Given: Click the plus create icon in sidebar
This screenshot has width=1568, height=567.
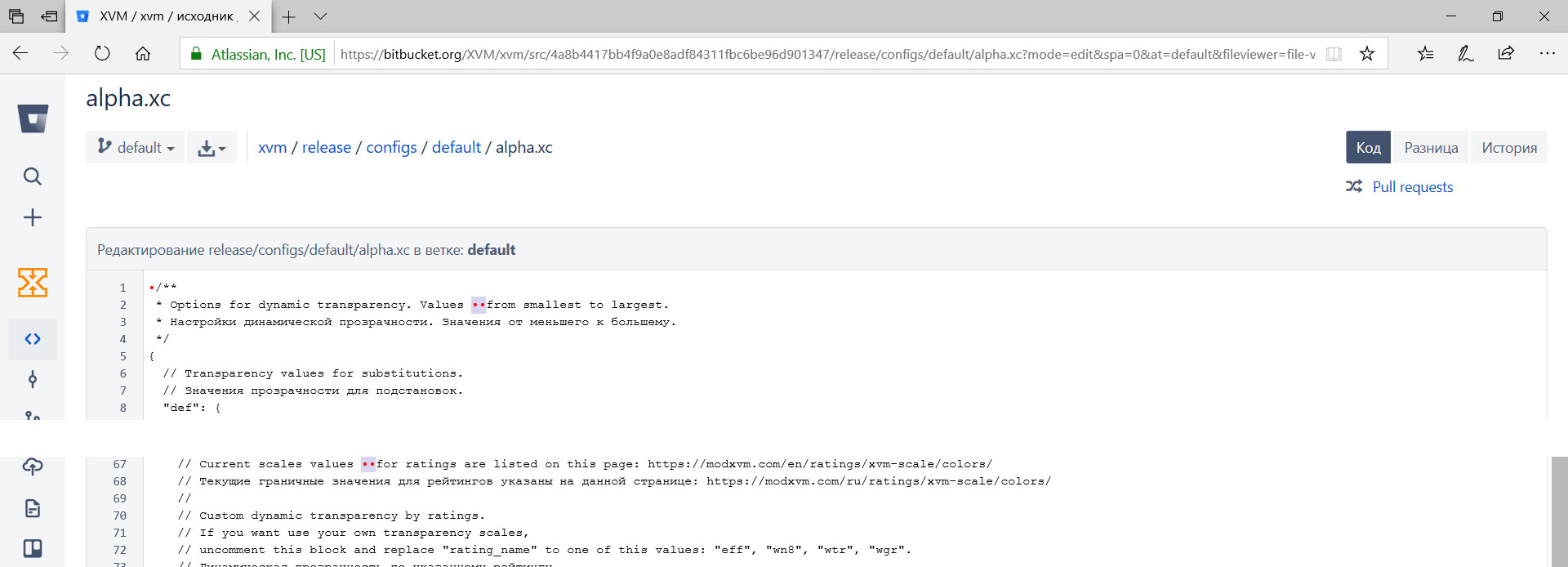Looking at the screenshot, I should pos(33,217).
